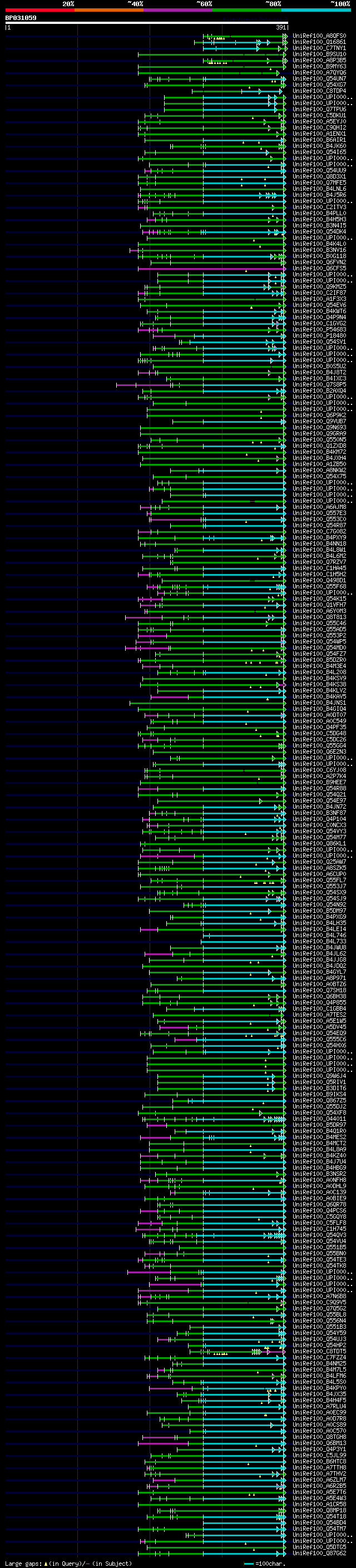Select hit UniRef100_C5FLF8
Image resolution: width=356 pixels, height=1568 pixels.
pos(319,1223)
